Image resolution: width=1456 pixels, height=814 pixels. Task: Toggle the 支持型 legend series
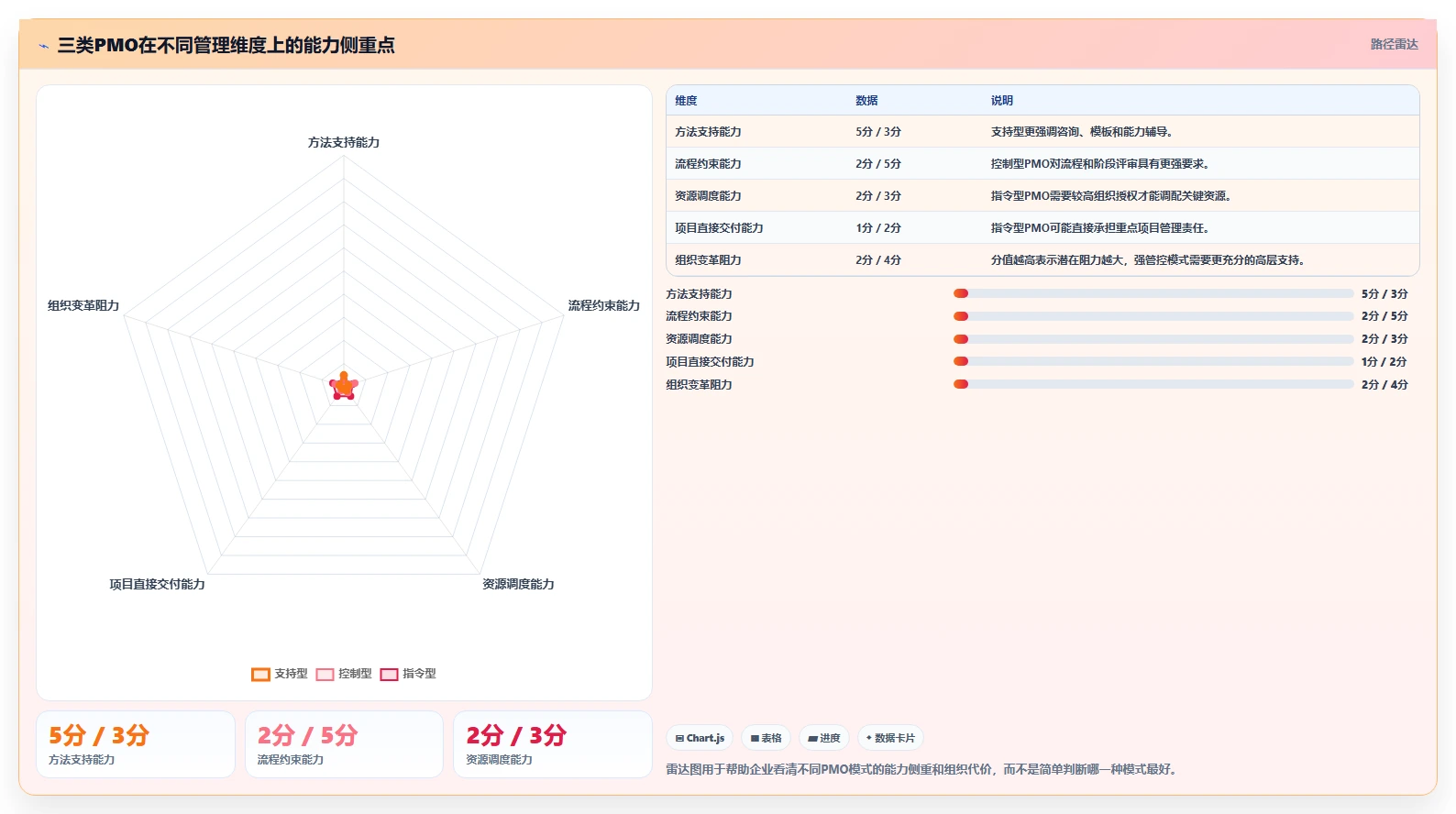[x=280, y=674]
